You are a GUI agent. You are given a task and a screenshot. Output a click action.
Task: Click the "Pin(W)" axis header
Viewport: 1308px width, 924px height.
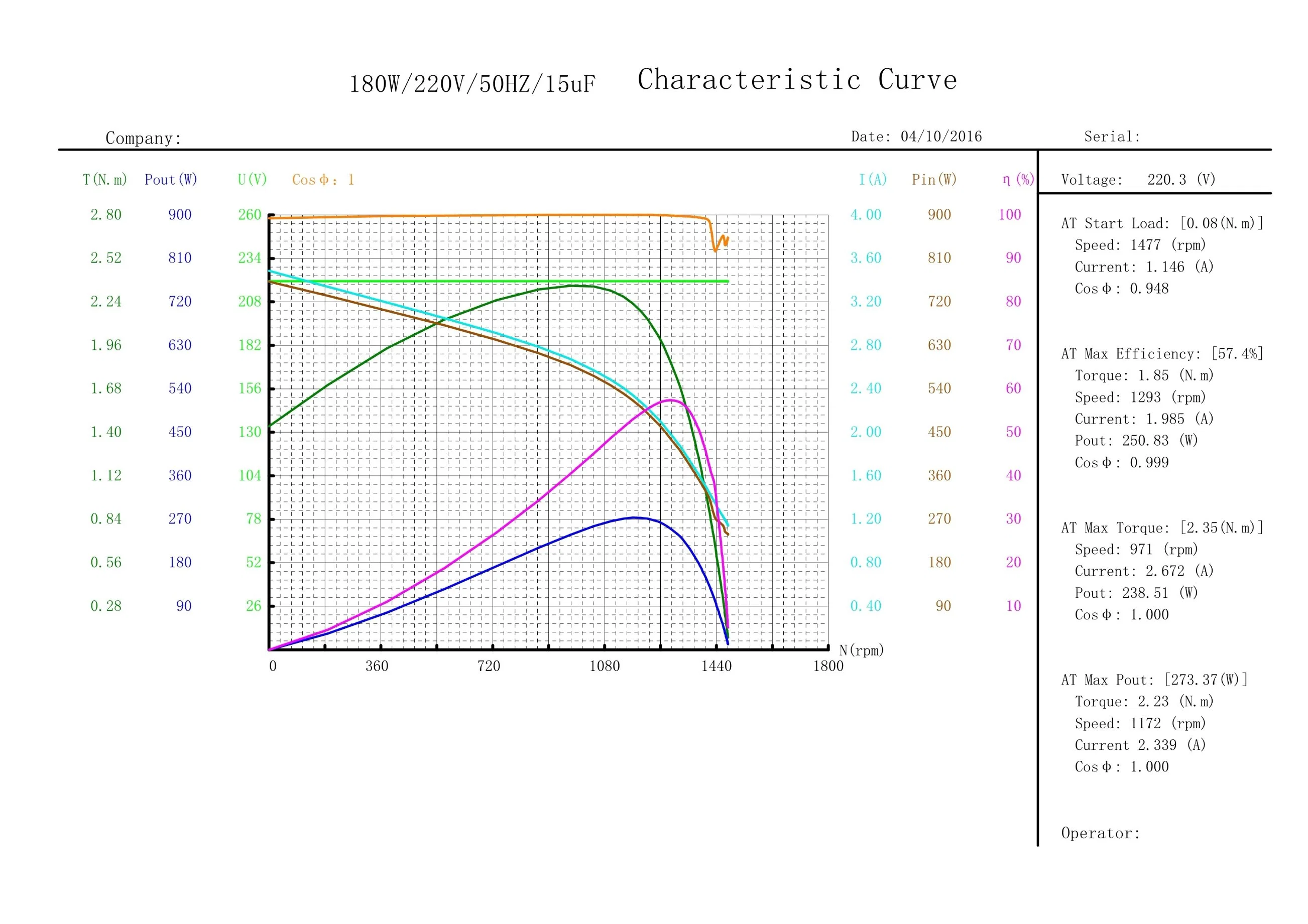[x=934, y=180]
